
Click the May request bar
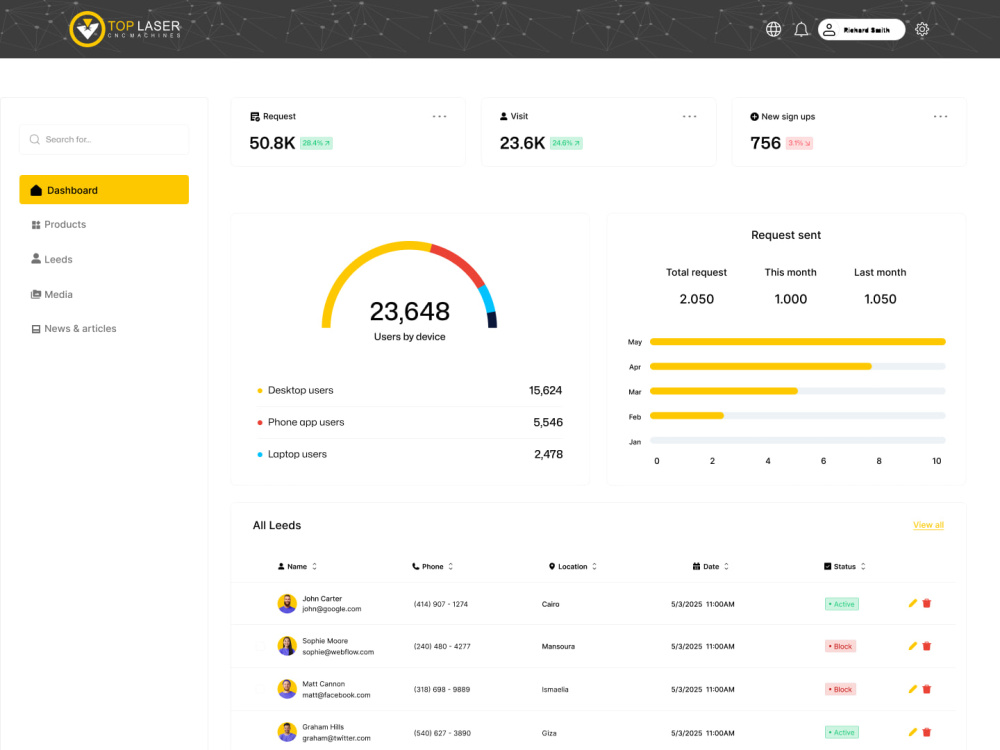point(797,342)
